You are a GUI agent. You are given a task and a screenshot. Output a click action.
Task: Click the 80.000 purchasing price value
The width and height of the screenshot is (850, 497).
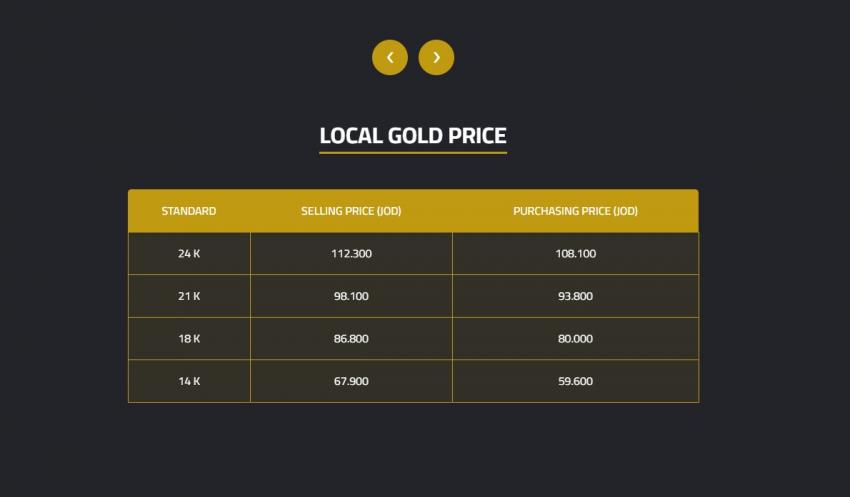pyautogui.click(x=575, y=339)
